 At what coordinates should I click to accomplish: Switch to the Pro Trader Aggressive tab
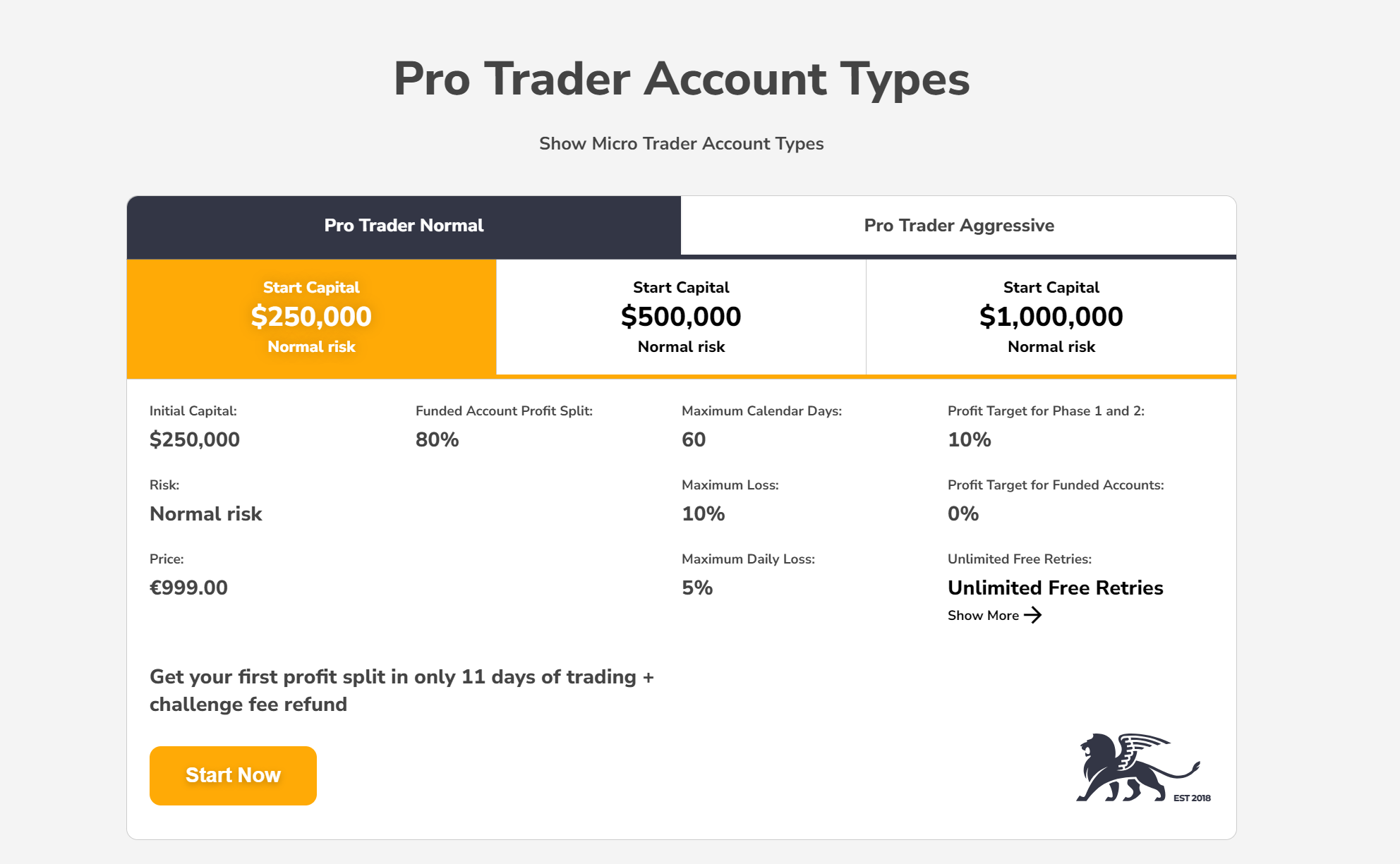[959, 226]
